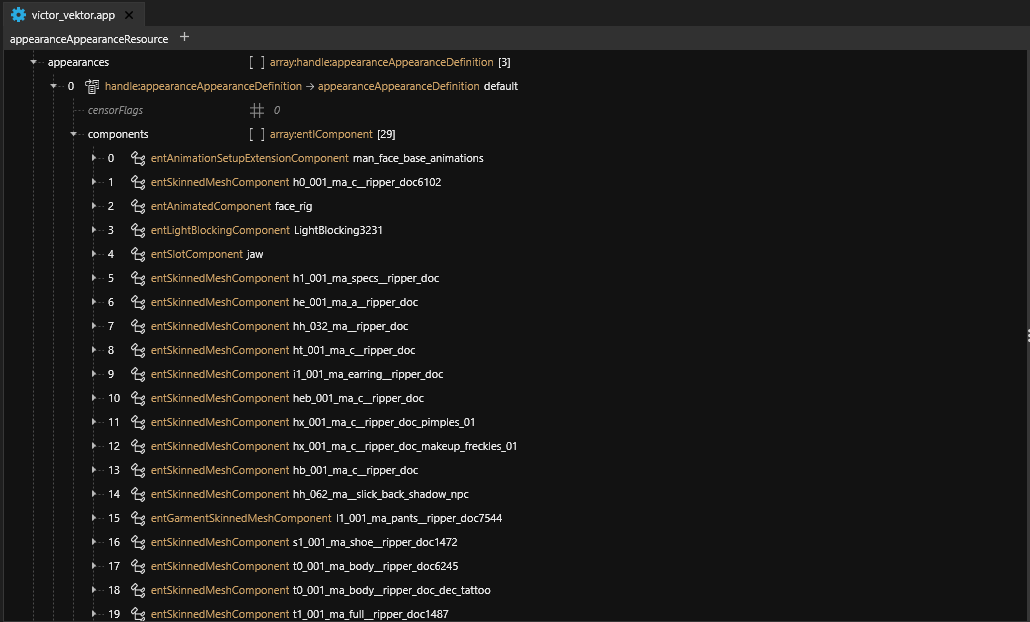The width and height of the screenshot is (1030, 622).
Task: Select the hh_062_ma__slick_back_shadow_npc row
Action: point(380,494)
